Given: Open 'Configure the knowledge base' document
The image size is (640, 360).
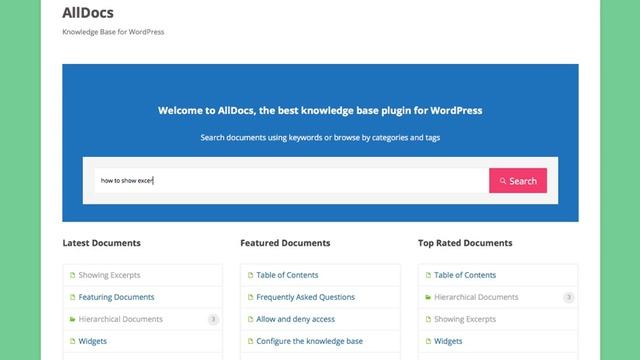Looking at the screenshot, I should coord(309,341).
